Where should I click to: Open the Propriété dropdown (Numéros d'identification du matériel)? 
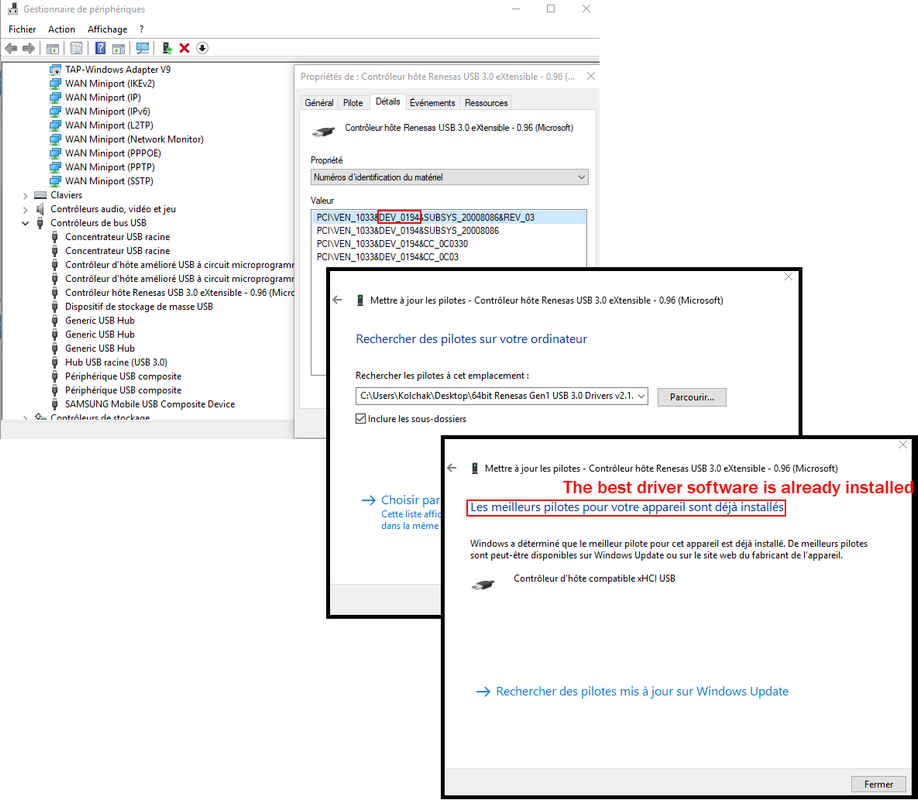coord(449,177)
